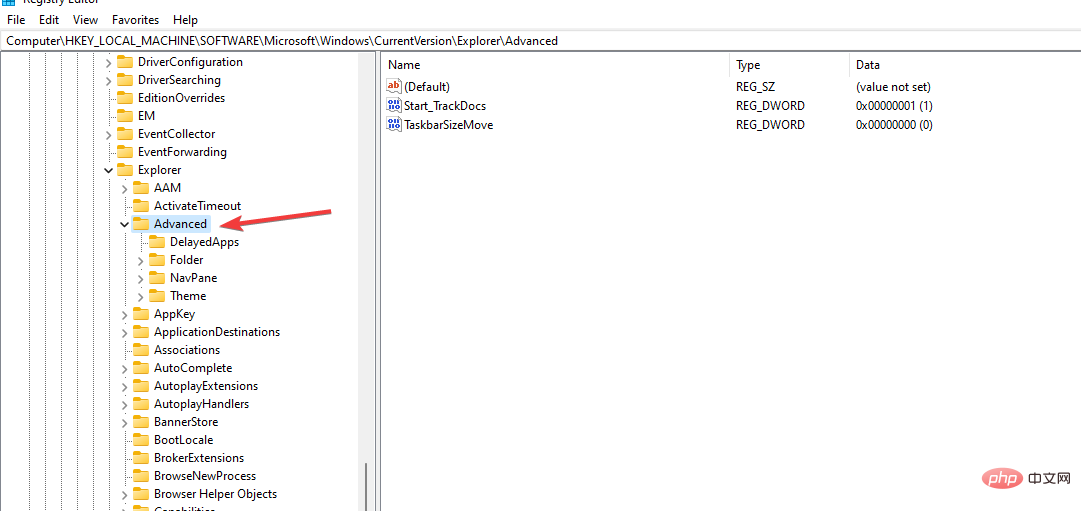Select the DelayedApps folder icon
Image resolution: width=1081 pixels, height=511 pixels.
tap(157, 242)
